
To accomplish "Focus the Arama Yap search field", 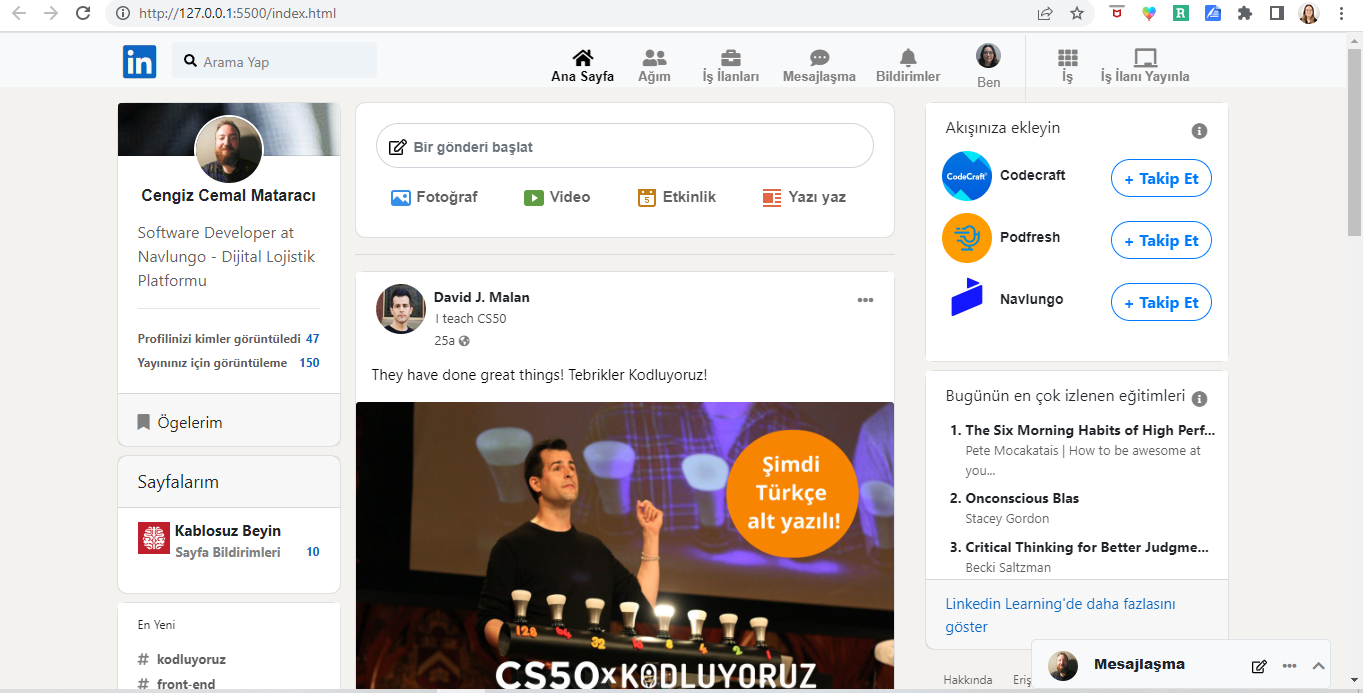I will (275, 61).
